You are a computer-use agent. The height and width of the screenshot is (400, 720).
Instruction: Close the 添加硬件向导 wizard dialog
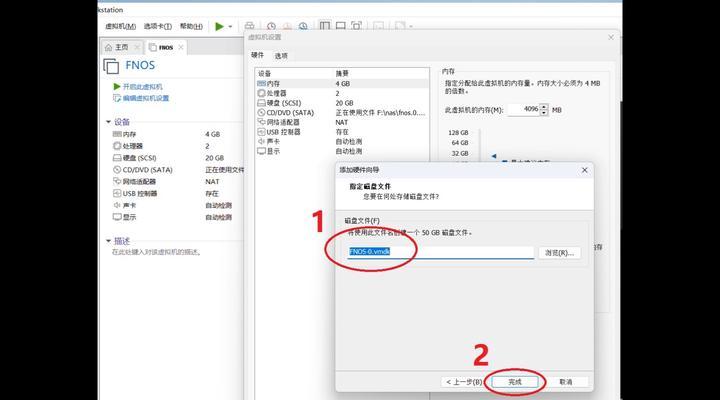tap(585, 170)
